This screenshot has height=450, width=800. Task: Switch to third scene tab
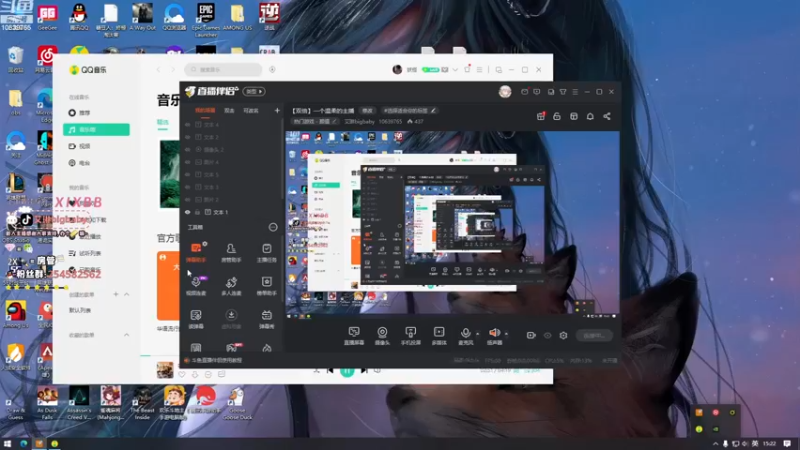click(x=251, y=111)
